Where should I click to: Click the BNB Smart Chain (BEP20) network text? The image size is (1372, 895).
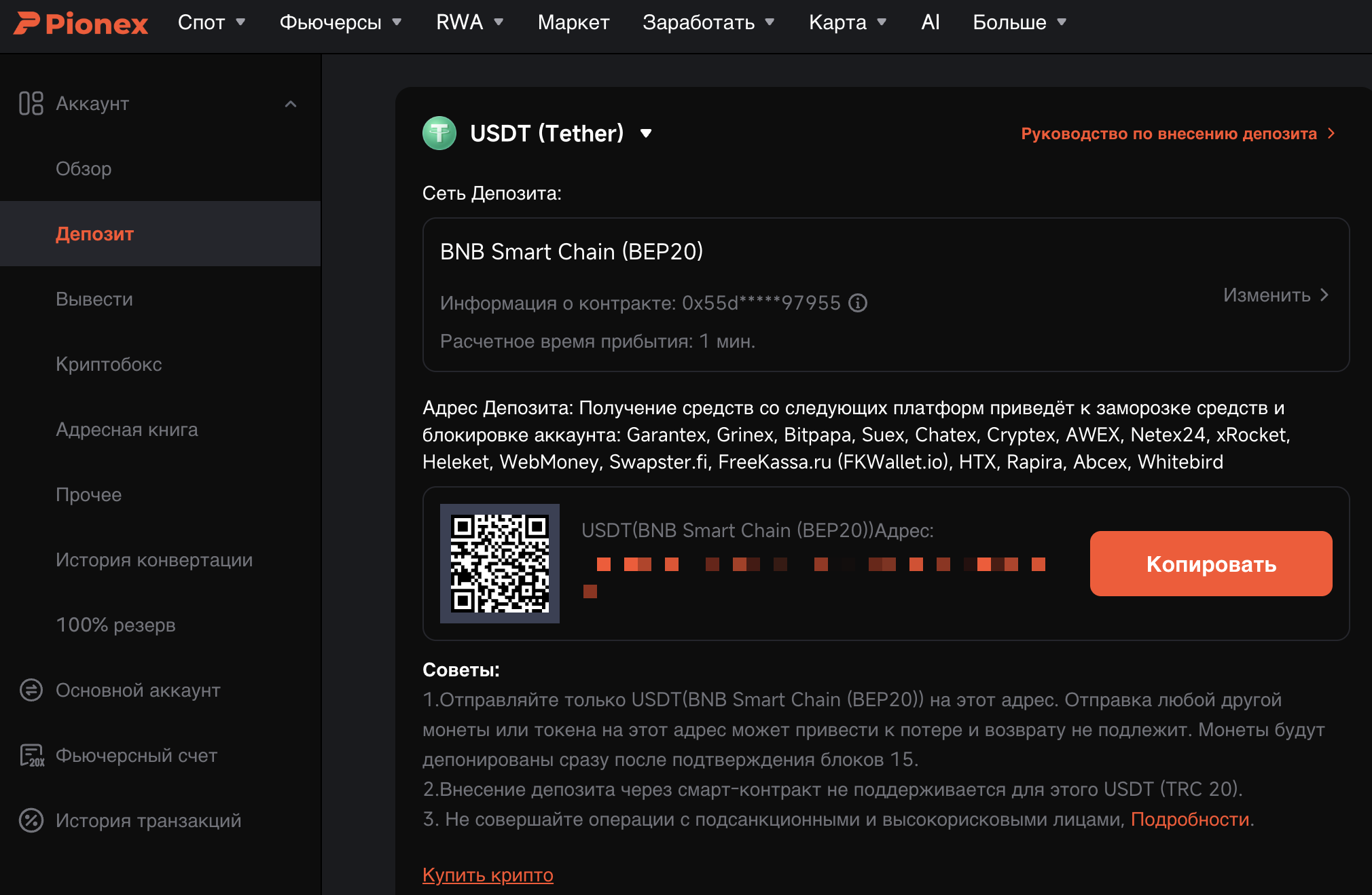(x=571, y=252)
